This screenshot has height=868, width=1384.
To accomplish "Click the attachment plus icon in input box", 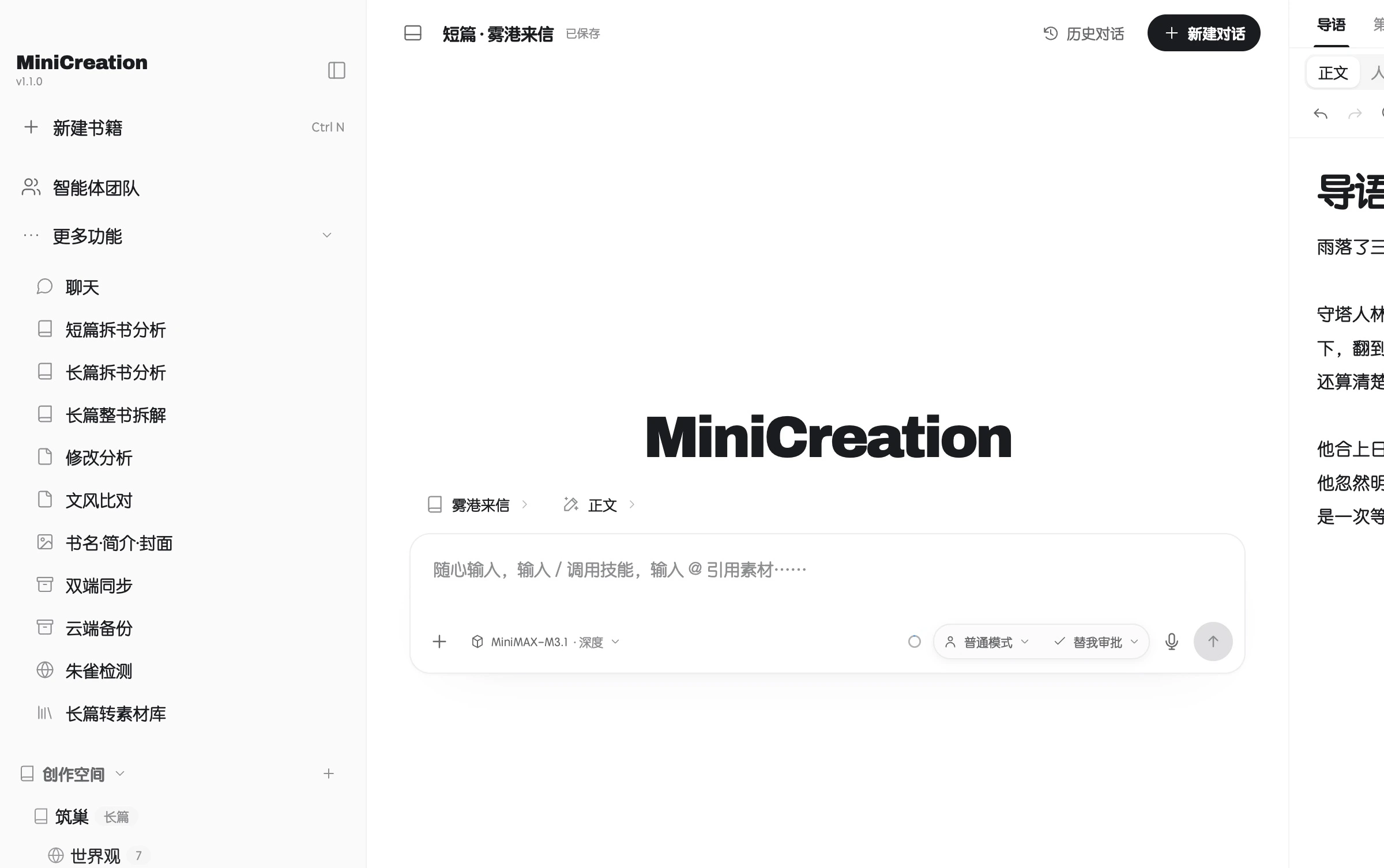I will pos(439,641).
